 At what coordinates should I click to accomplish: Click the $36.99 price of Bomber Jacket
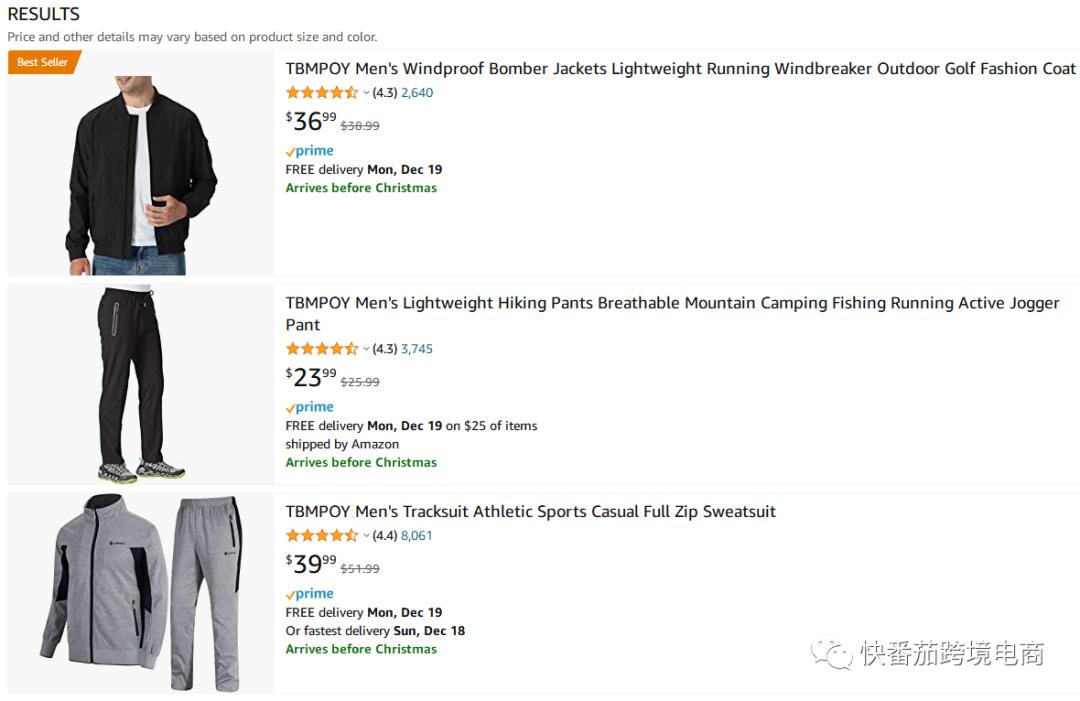click(x=311, y=121)
